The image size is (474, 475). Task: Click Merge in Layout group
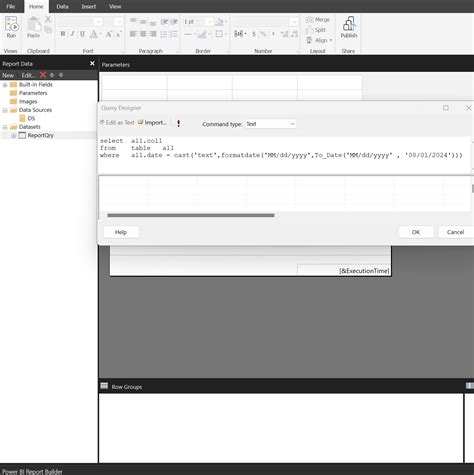click(318, 20)
